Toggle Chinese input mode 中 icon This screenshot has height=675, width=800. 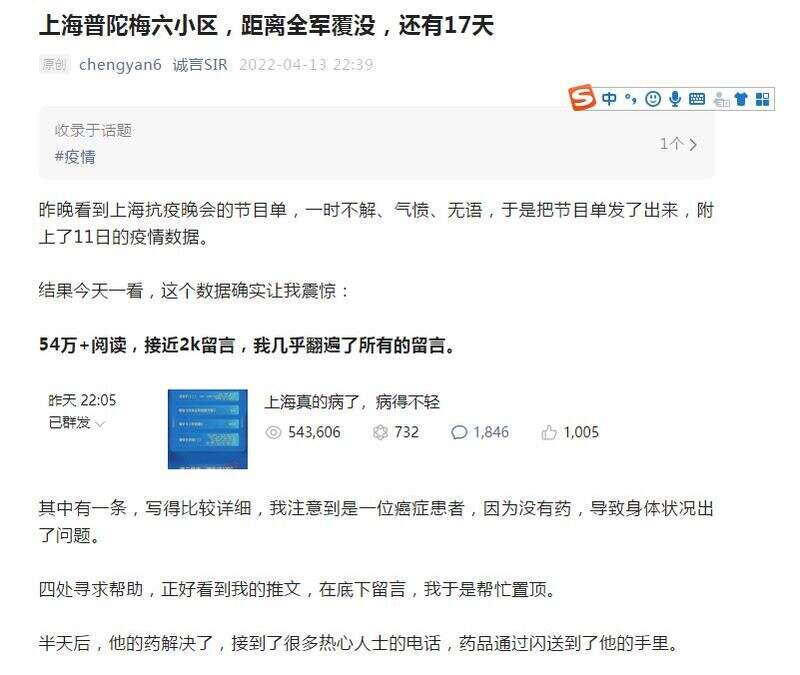609,98
